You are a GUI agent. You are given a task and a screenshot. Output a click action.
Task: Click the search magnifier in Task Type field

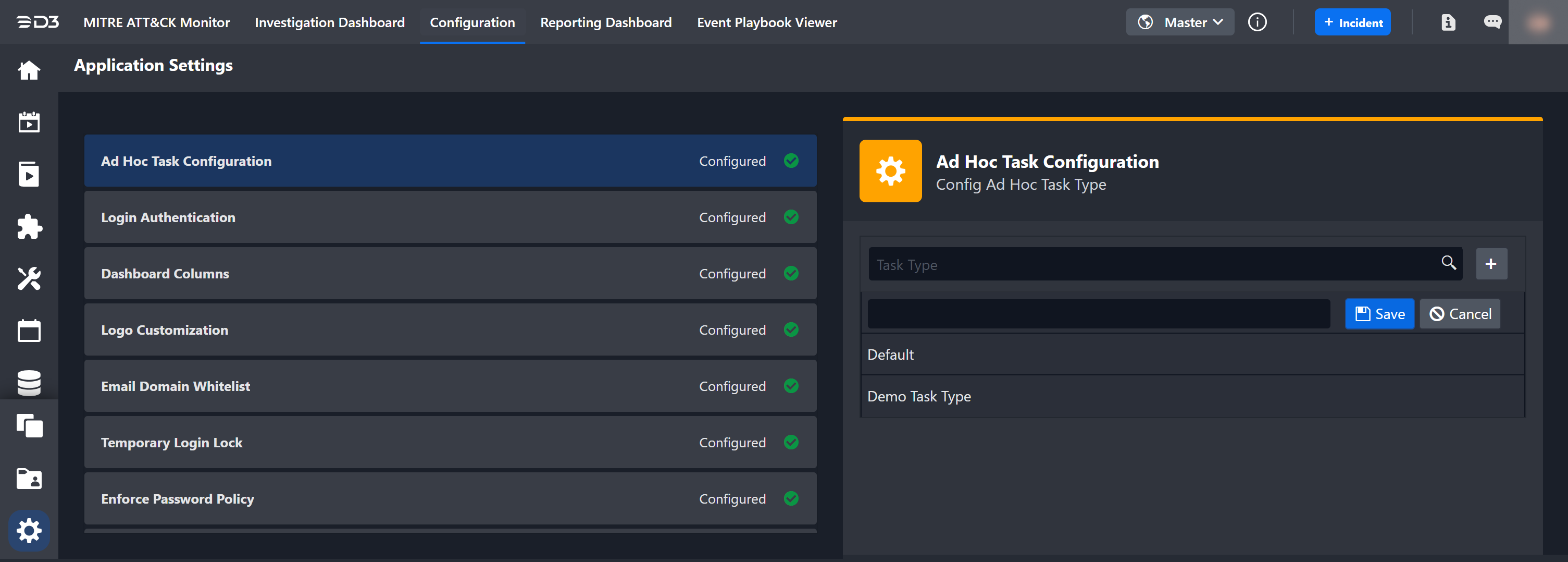(x=1448, y=263)
